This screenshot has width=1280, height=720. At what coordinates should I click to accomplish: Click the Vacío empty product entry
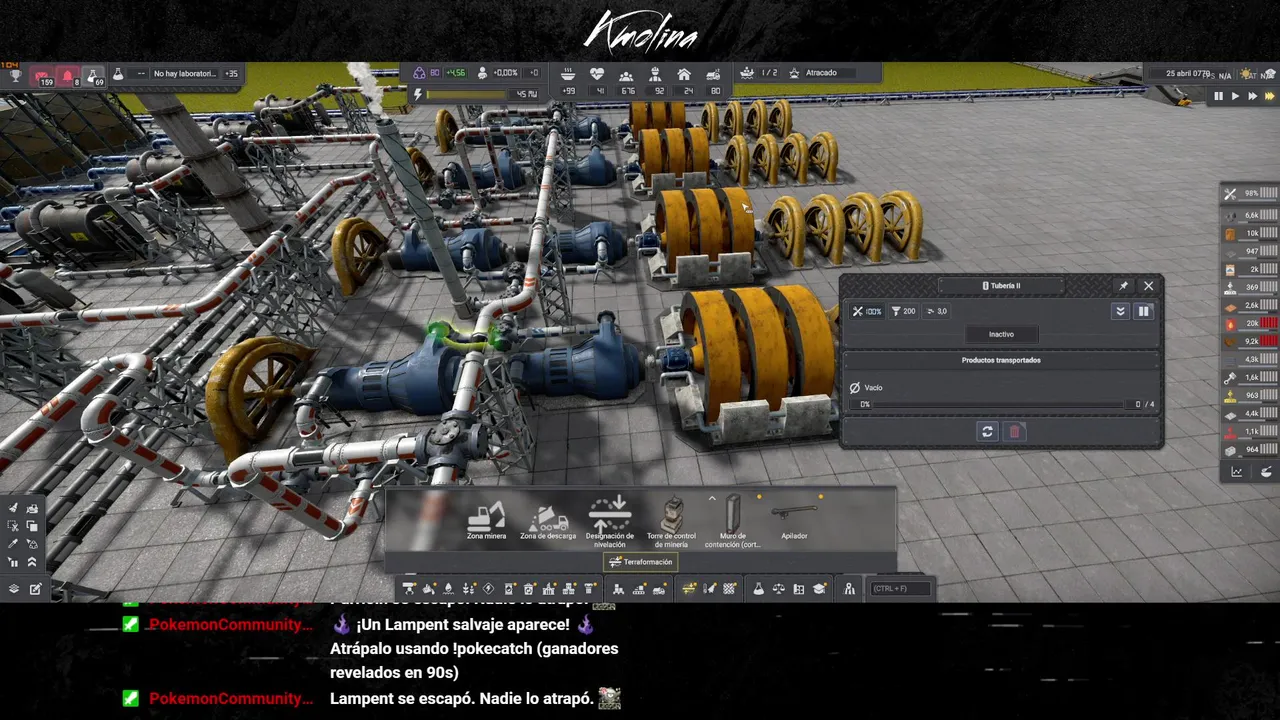[x=866, y=387]
